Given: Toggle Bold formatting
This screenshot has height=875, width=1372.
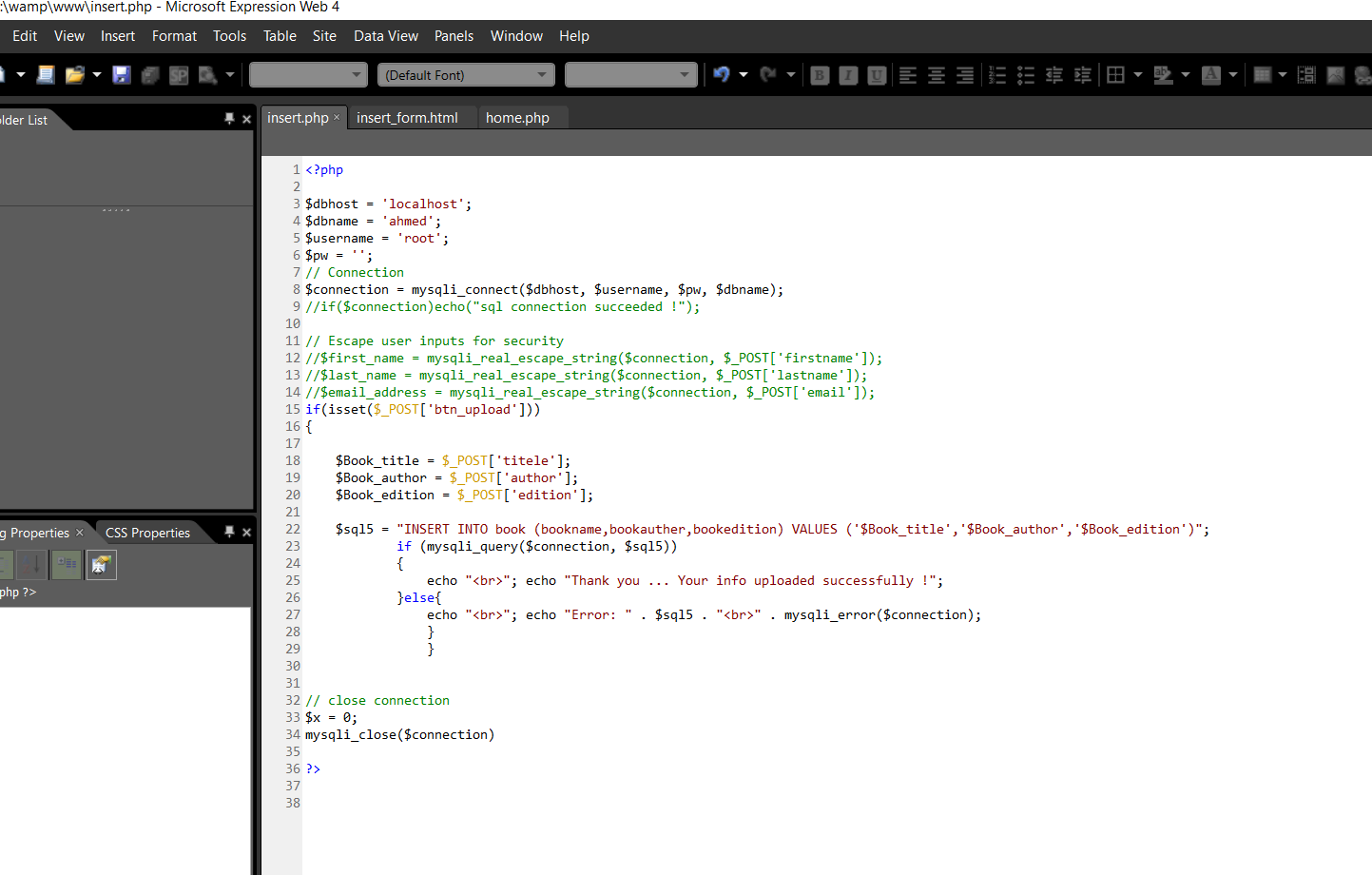Looking at the screenshot, I should pyautogui.click(x=820, y=75).
